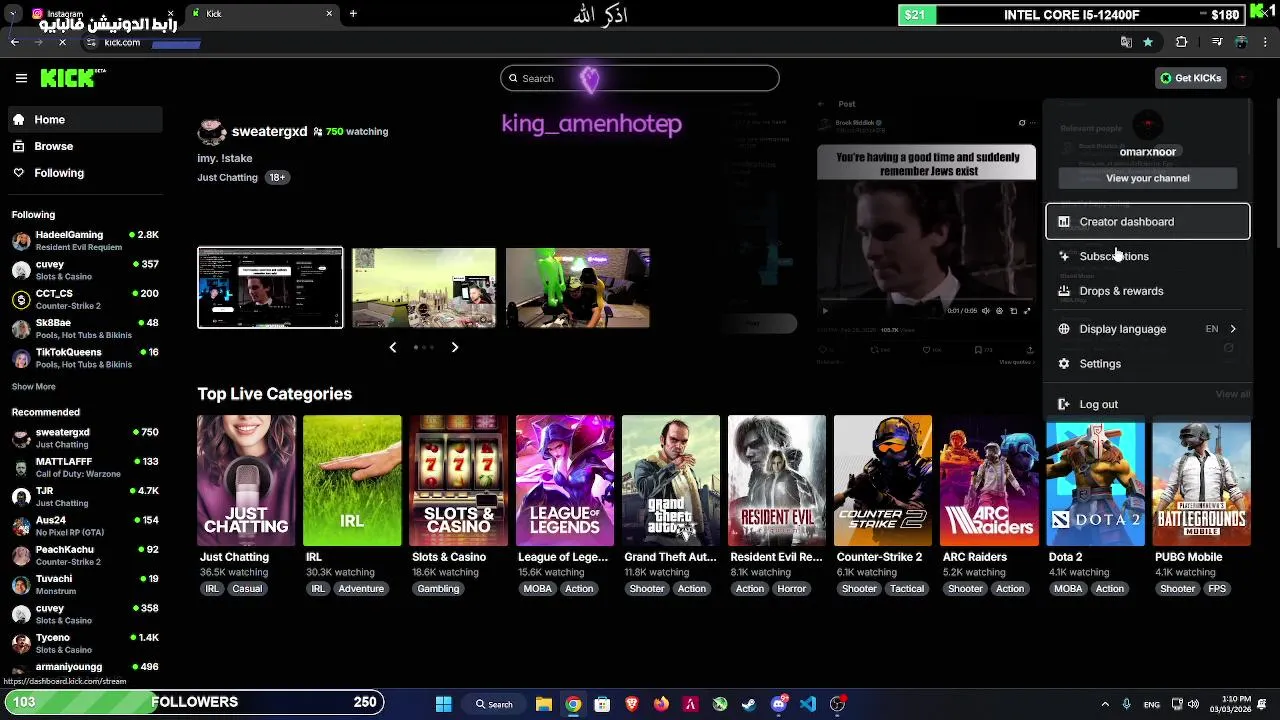Open Visual Studio Code from taskbar
This screenshot has height=720, width=1280.
pos(808,704)
